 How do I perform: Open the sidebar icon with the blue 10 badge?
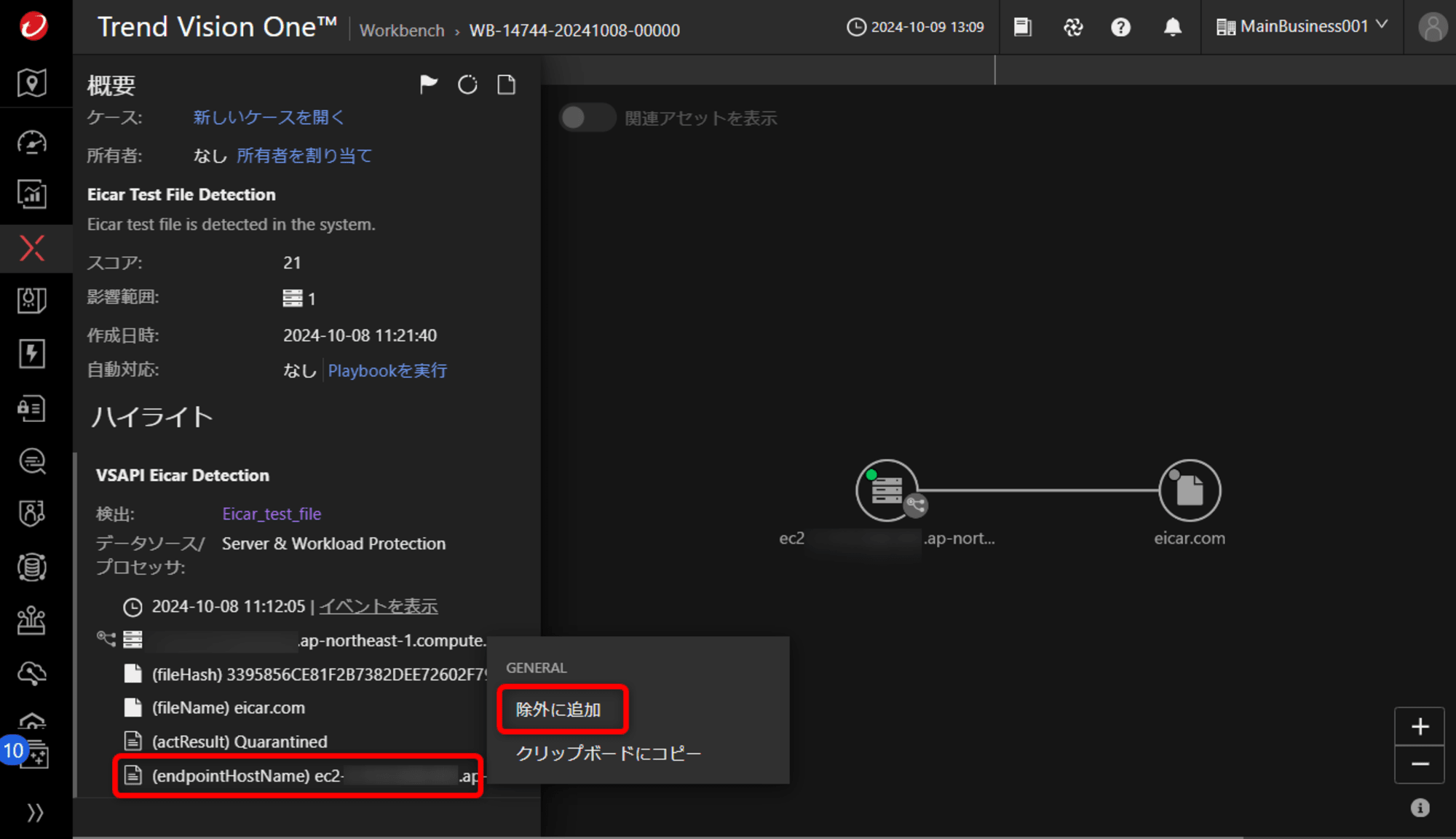tap(32, 754)
